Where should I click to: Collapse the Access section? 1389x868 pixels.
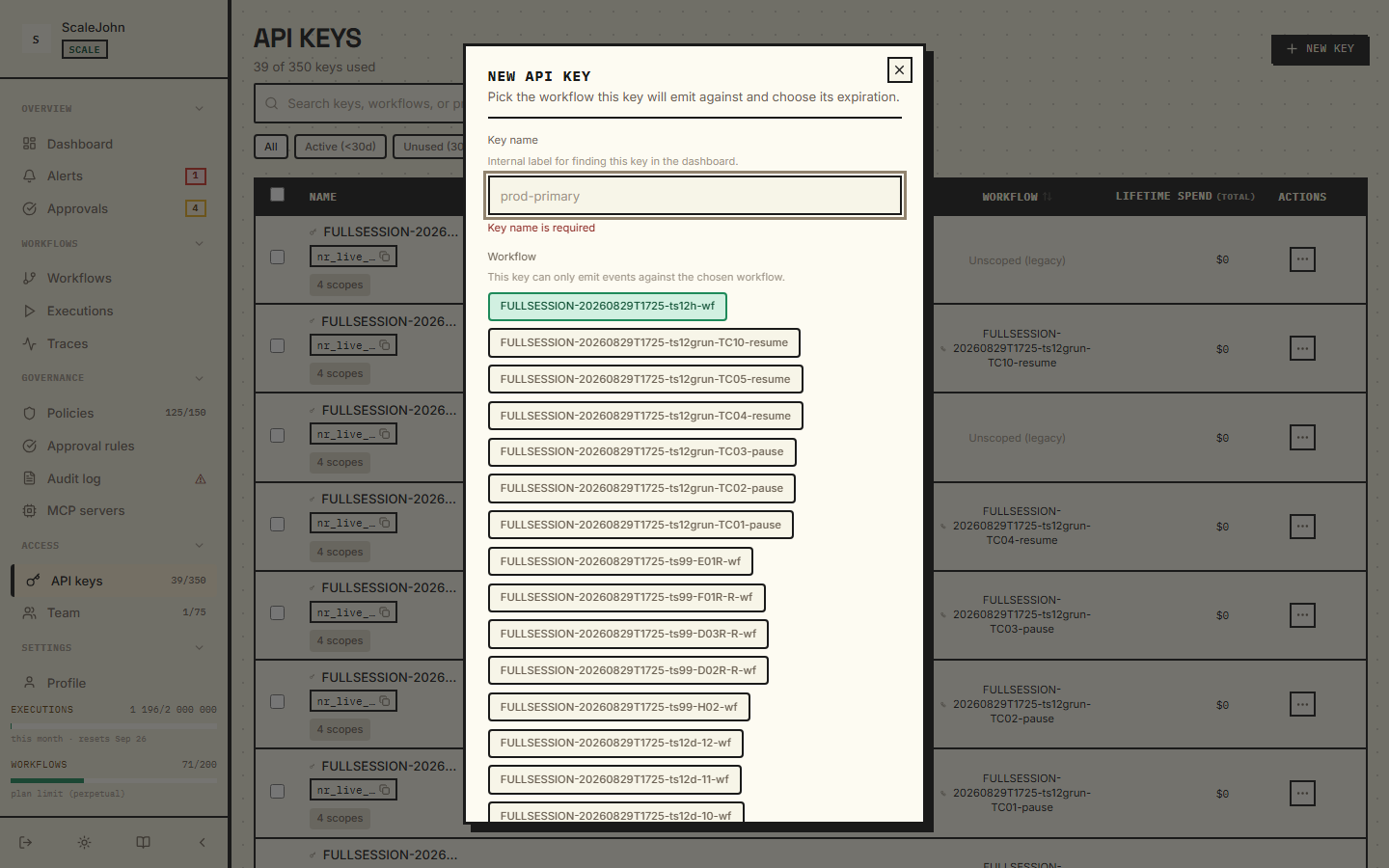114,546
